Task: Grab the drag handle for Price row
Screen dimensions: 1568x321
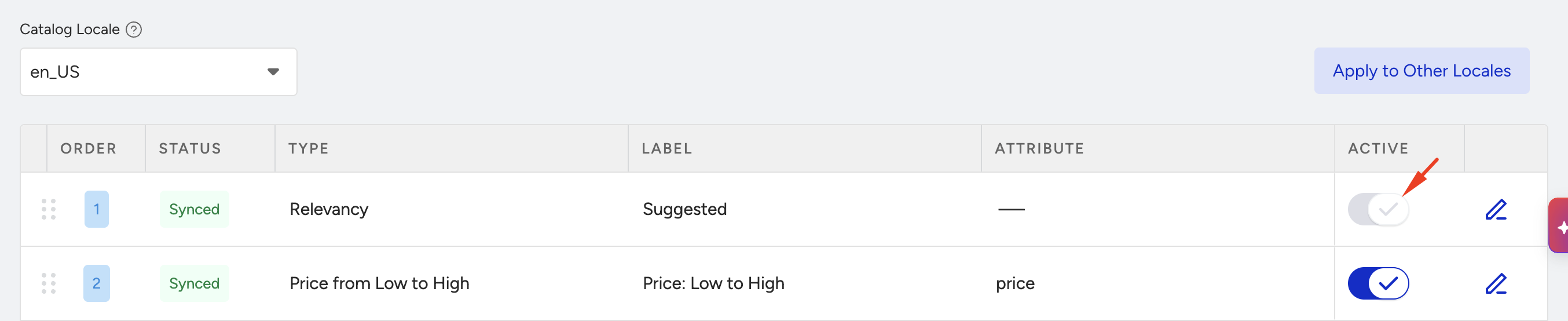Action: click(49, 283)
